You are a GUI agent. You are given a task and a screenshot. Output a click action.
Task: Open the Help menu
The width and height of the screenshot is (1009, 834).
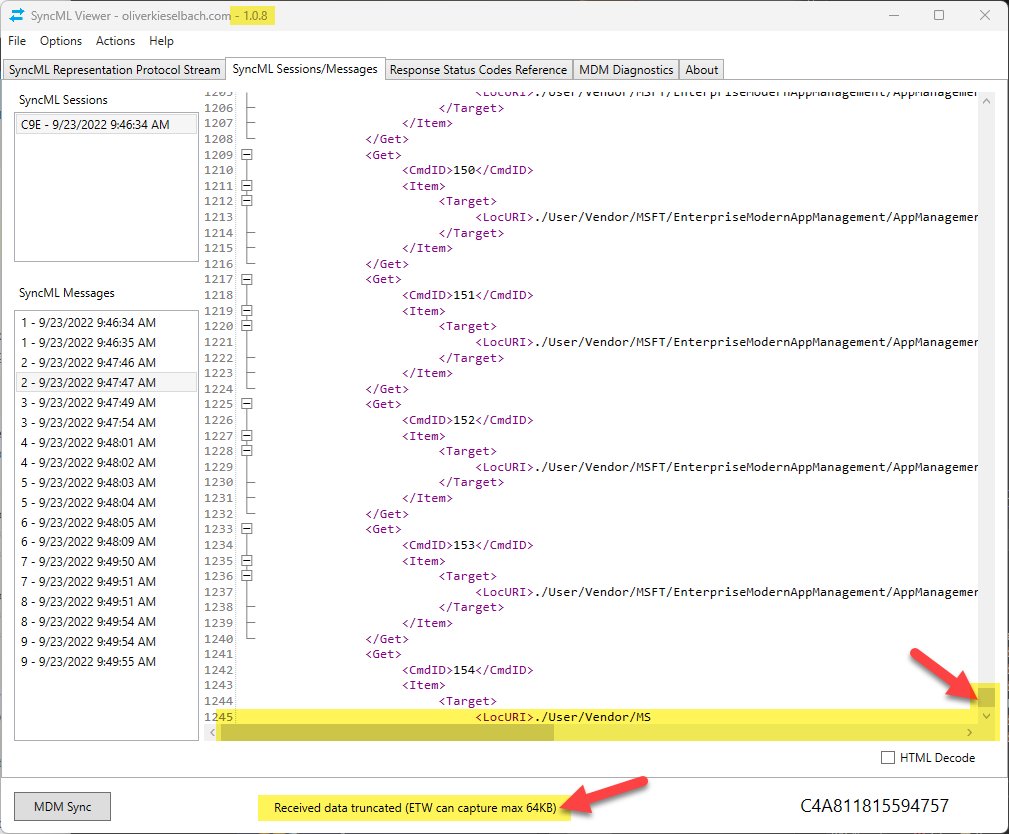coord(161,41)
